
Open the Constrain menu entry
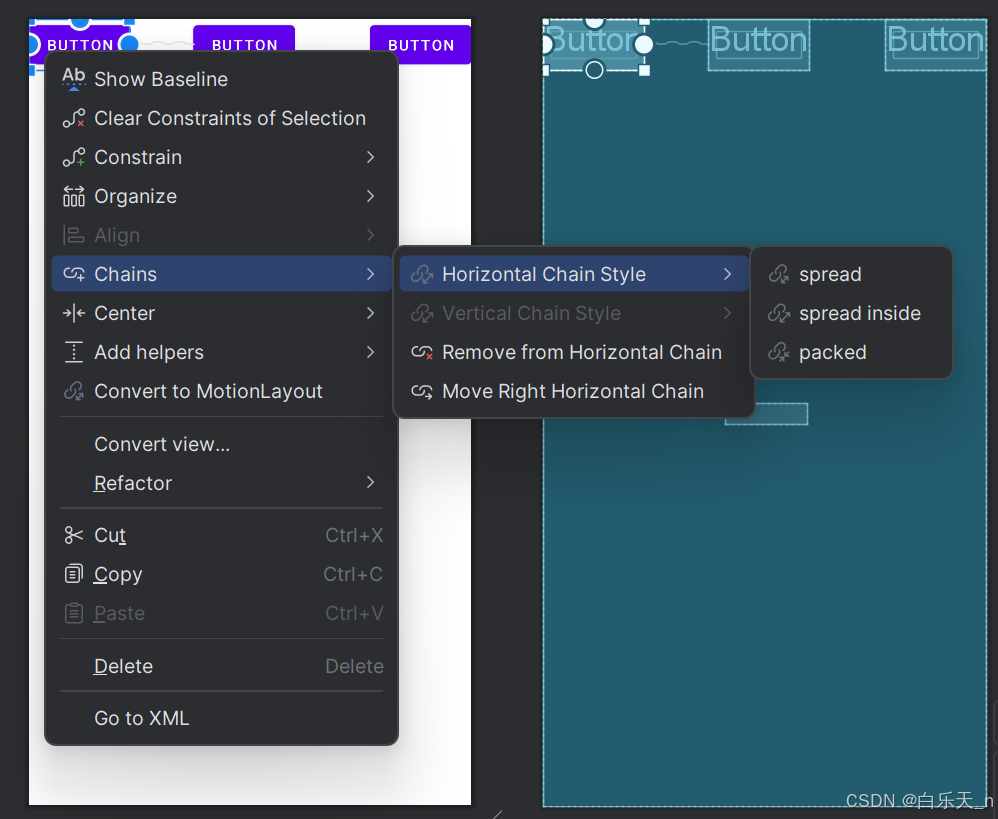(x=221, y=157)
